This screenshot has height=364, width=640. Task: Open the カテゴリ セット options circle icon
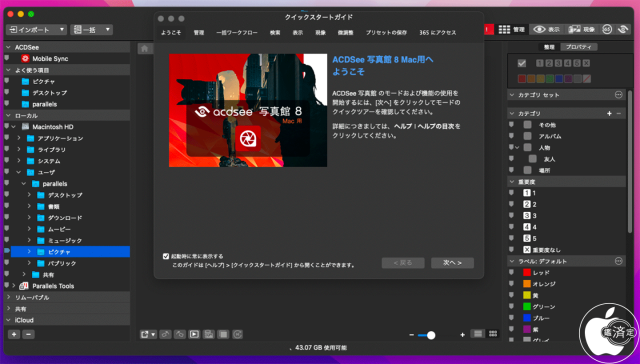tap(618, 95)
